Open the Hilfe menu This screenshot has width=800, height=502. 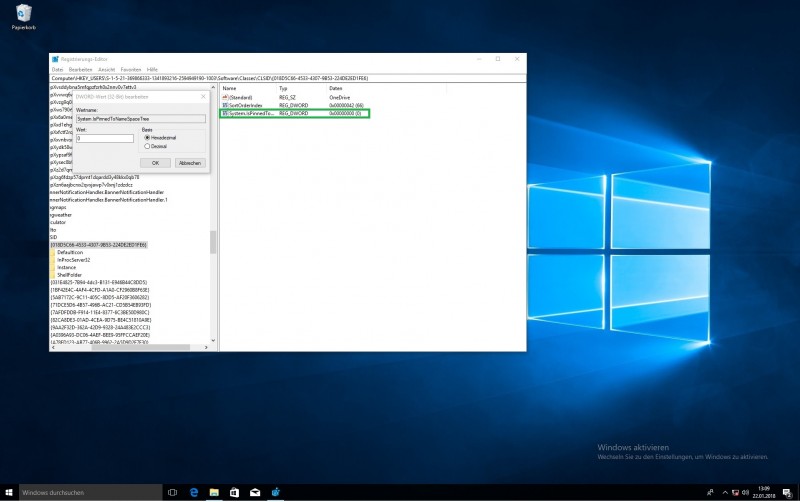152,69
